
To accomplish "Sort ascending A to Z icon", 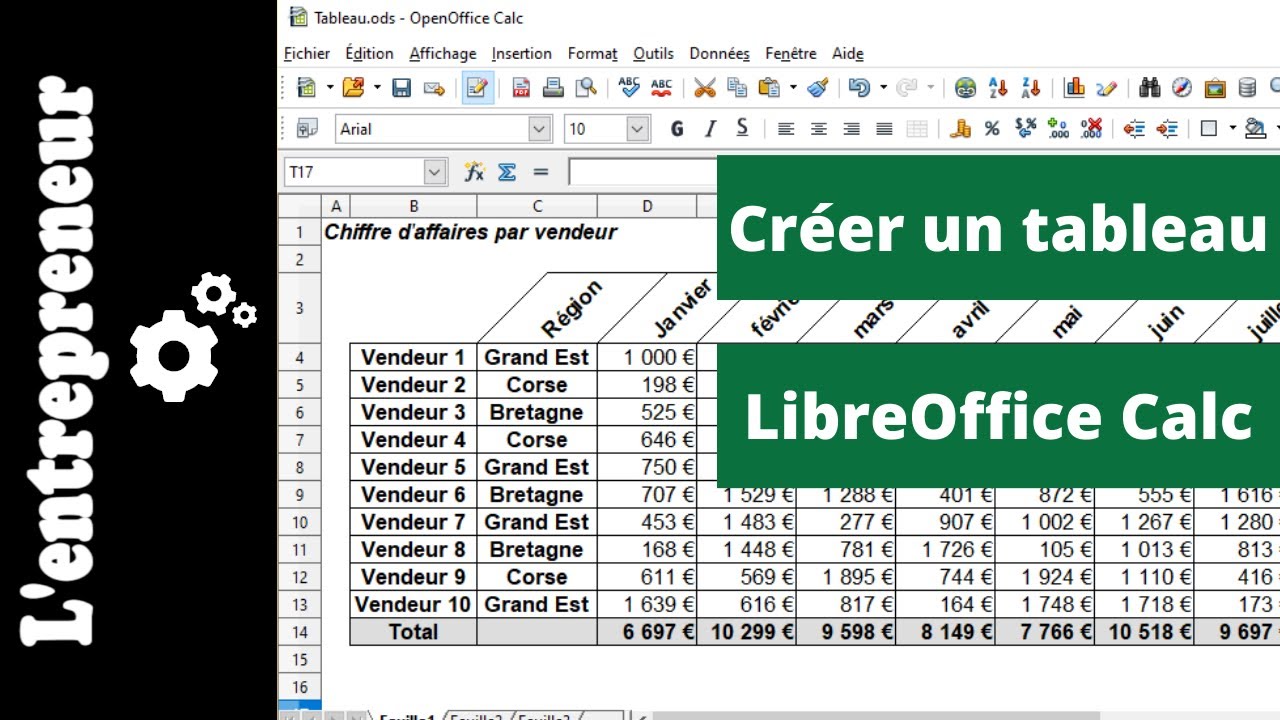I will pyautogui.click(x=997, y=88).
